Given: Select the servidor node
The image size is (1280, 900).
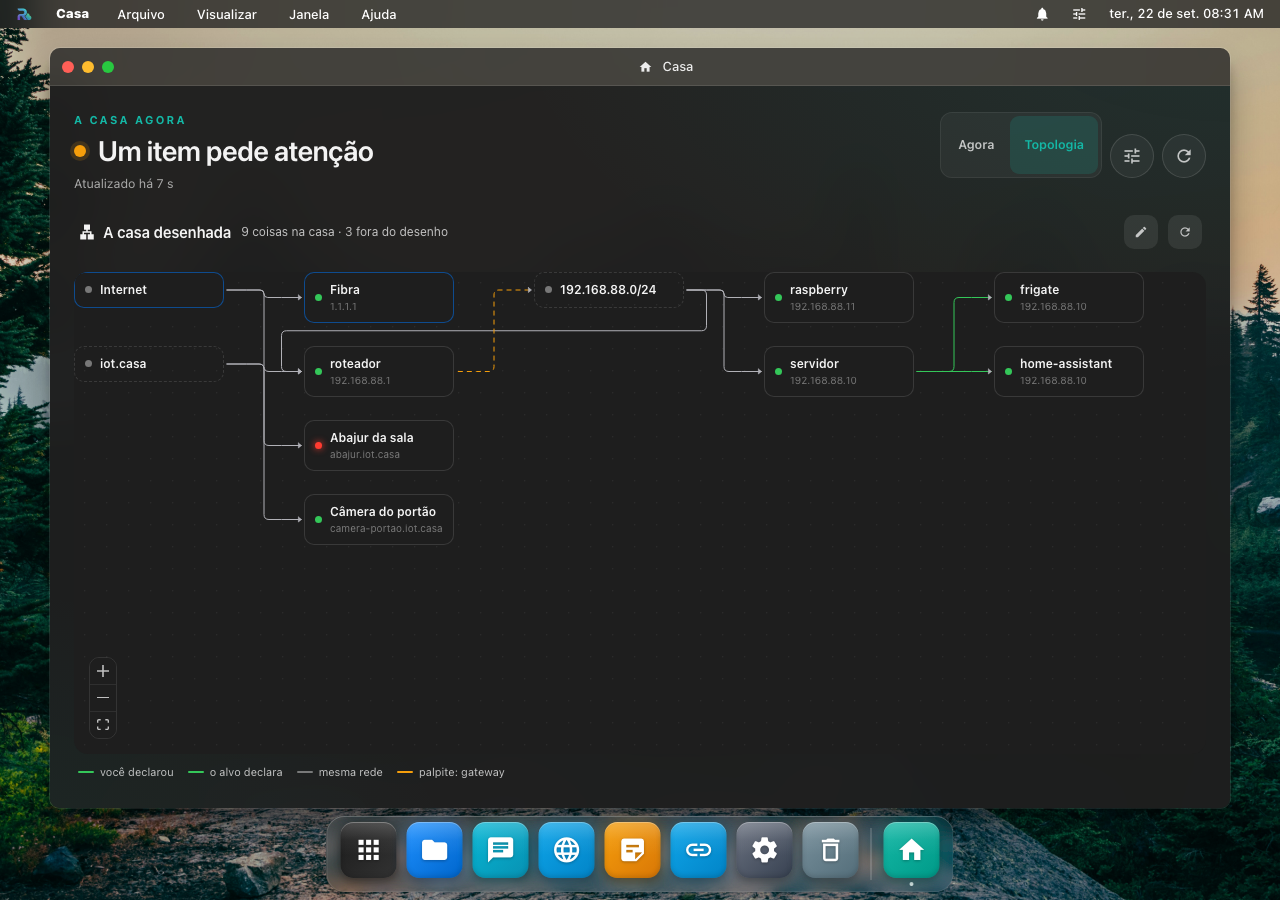Looking at the screenshot, I should 839,371.
